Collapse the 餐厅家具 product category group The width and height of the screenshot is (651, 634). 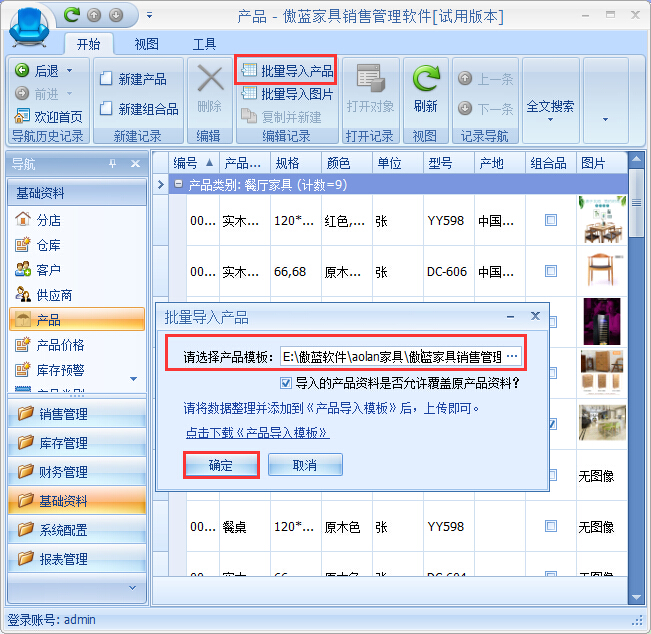(x=178, y=184)
